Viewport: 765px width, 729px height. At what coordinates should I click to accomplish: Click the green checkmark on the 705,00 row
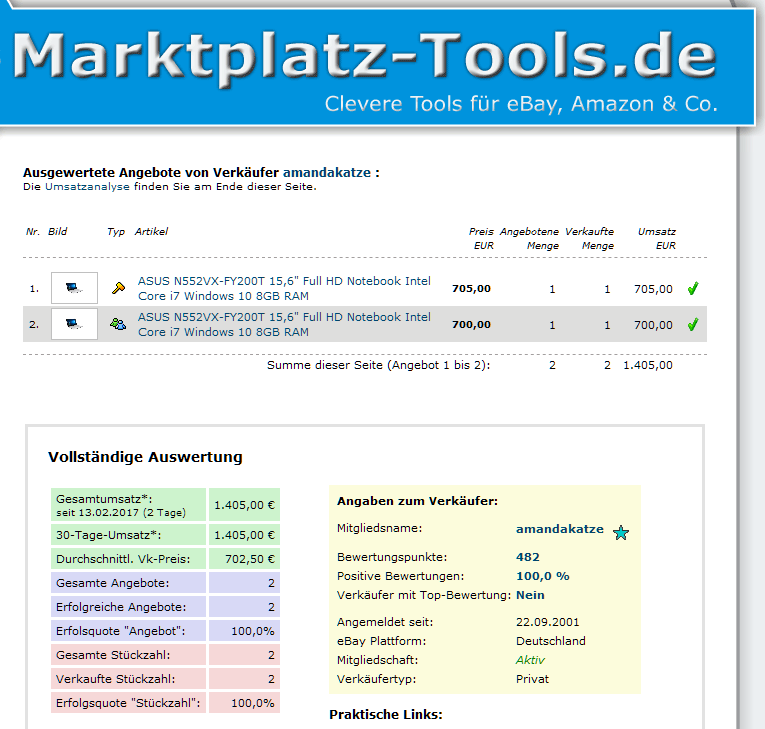click(692, 289)
